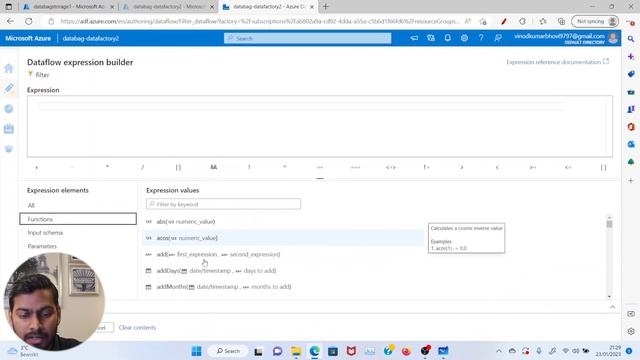Click the addDays() function row

pos(283,271)
